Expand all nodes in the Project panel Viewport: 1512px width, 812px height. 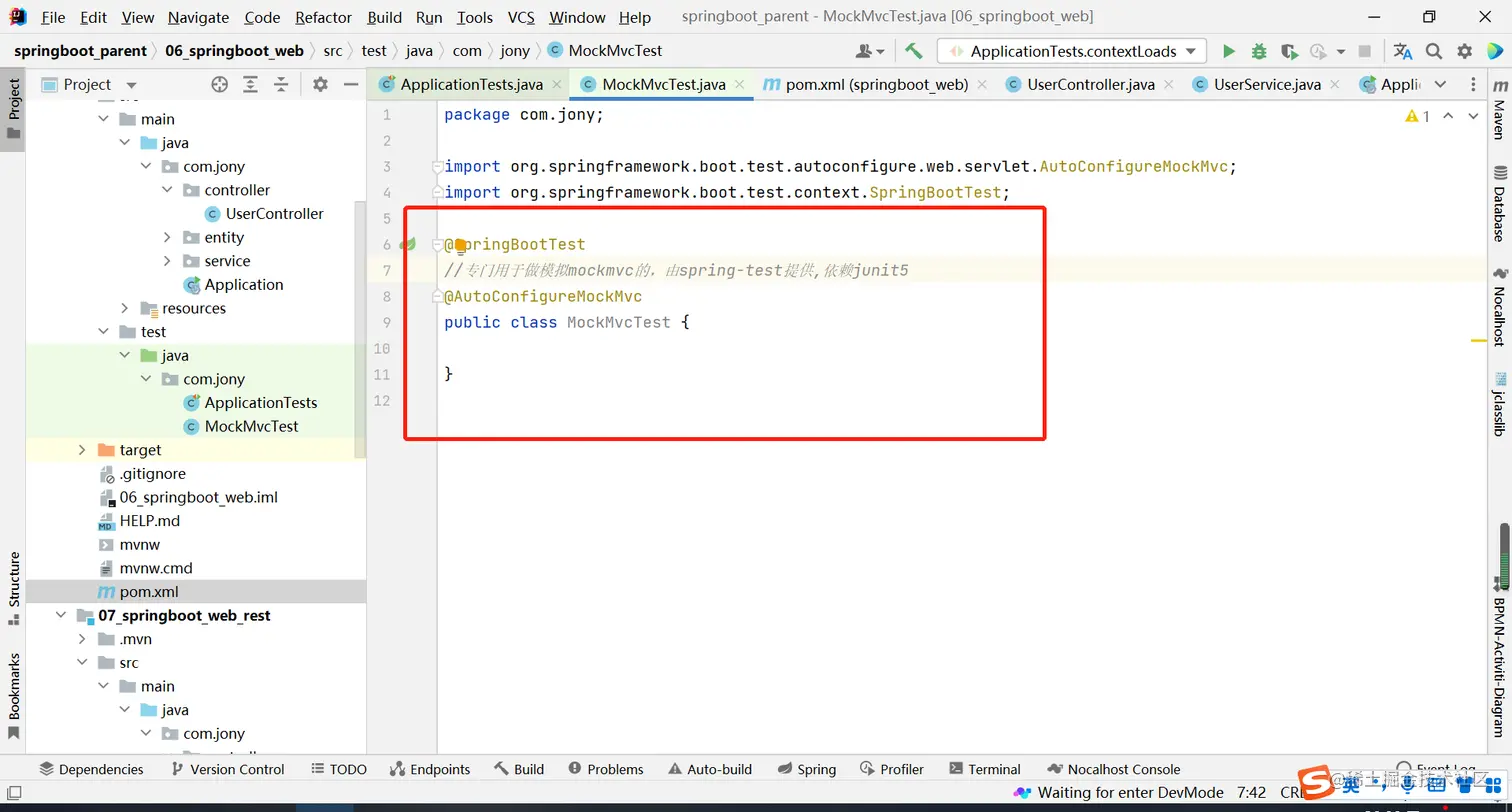point(251,85)
